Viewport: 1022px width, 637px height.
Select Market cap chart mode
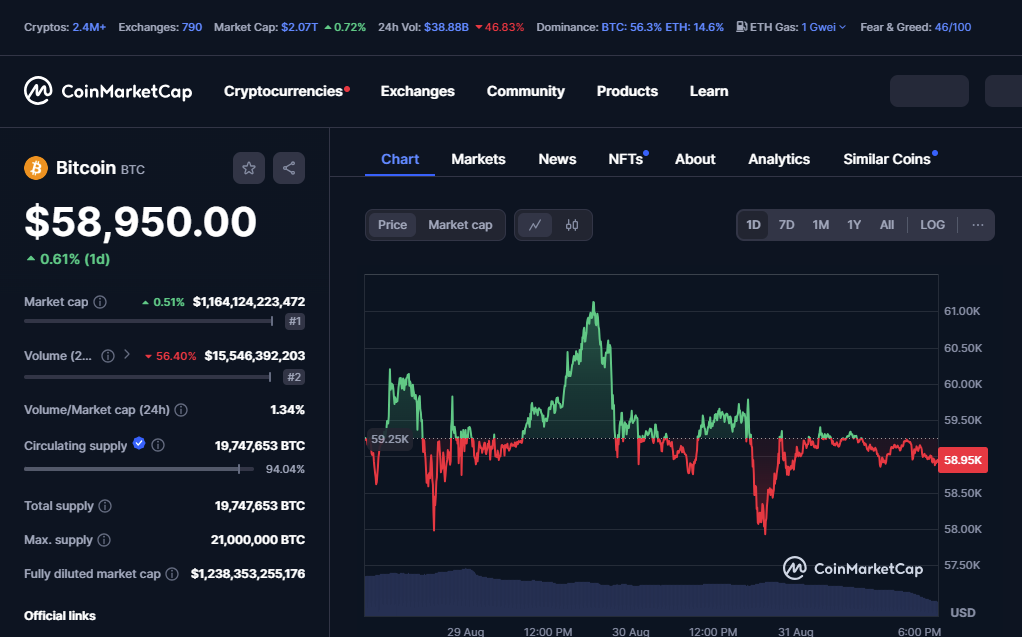pos(460,225)
